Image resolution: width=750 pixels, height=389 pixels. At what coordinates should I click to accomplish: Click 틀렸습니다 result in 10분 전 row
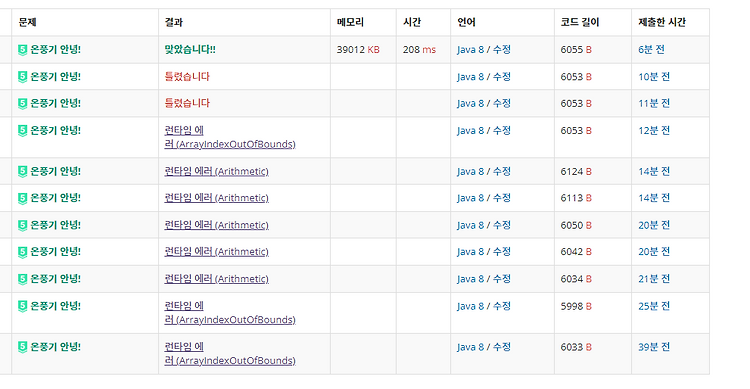click(x=187, y=77)
